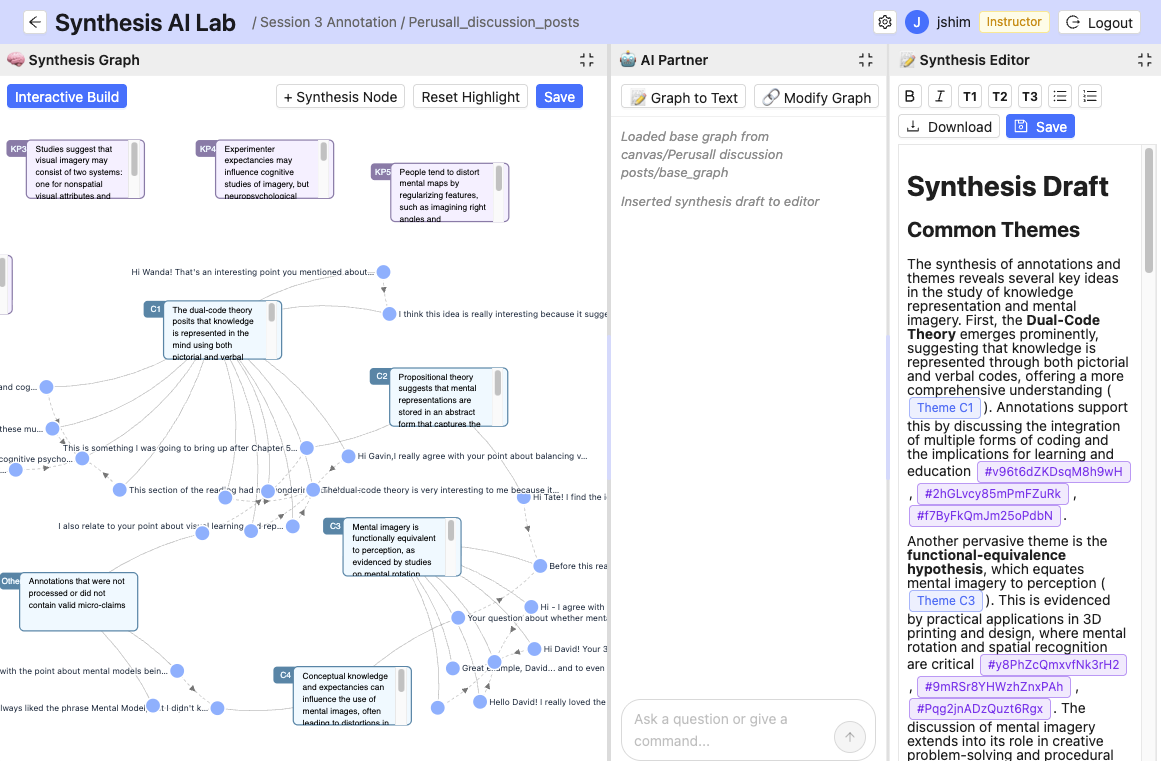The height and width of the screenshot is (761, 1161).
Task: Collapse the Synthesis Editor panel
Action: [1145, 60]
